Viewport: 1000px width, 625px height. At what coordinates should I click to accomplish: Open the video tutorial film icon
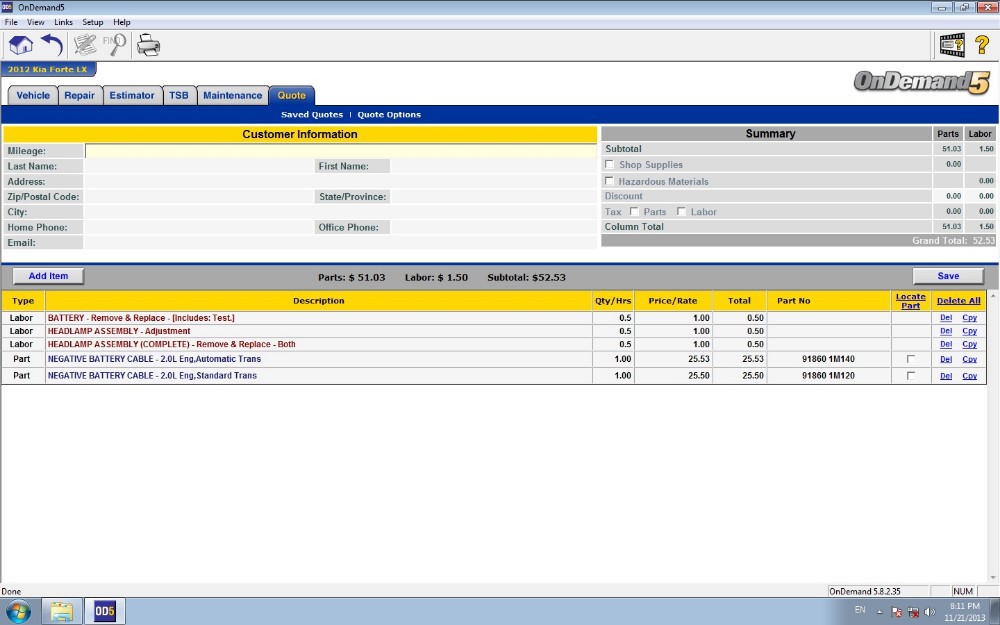(951, 45)
